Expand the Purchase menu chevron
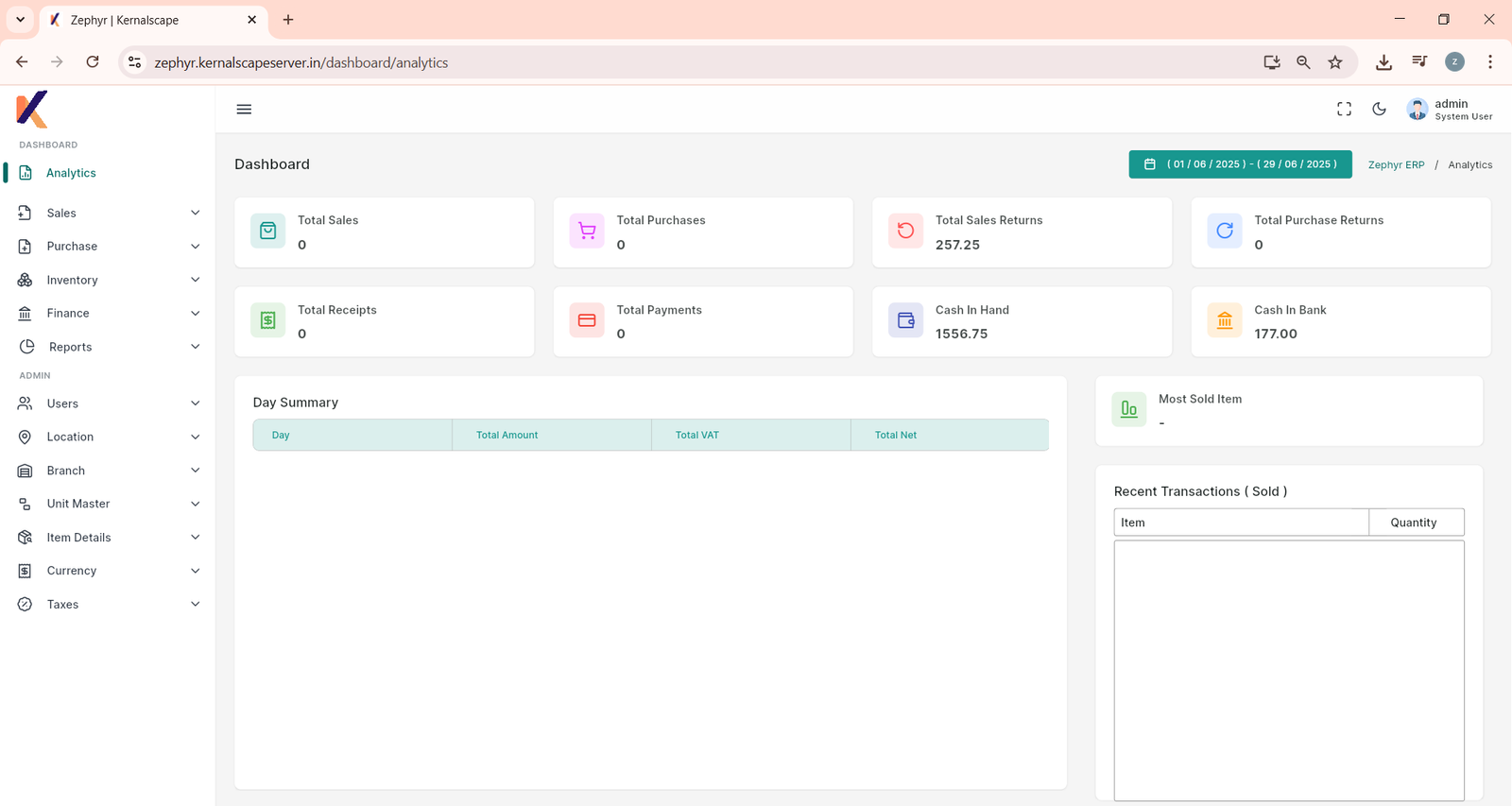 coord(196,247)
